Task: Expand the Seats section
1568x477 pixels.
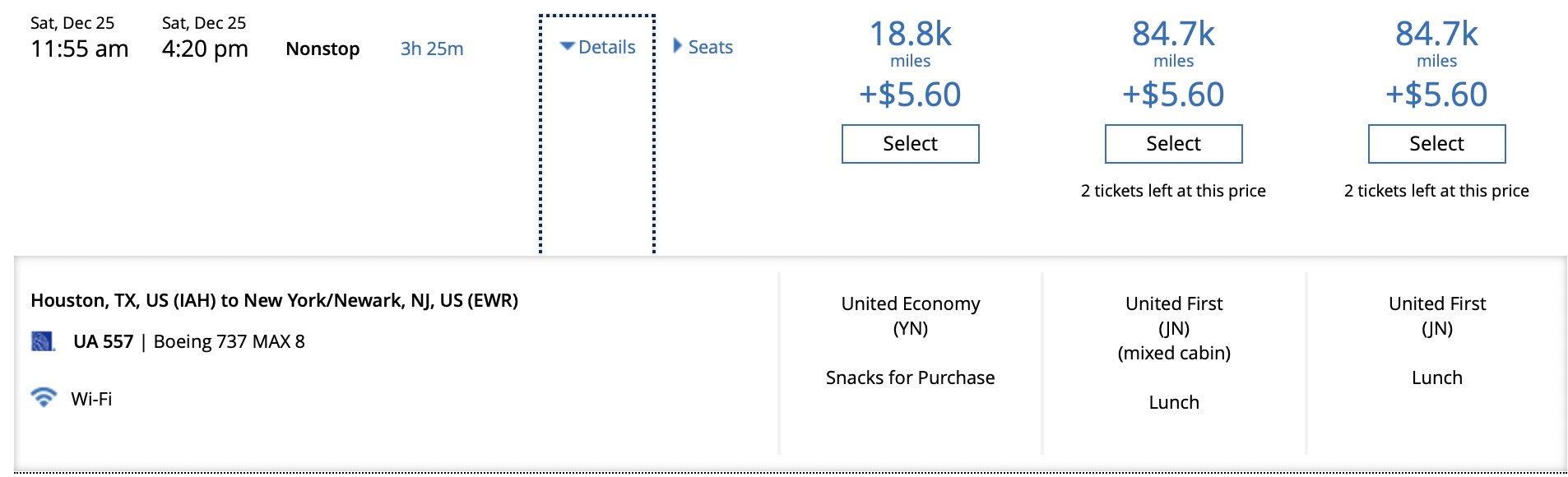Action: (x=703, y=47)
